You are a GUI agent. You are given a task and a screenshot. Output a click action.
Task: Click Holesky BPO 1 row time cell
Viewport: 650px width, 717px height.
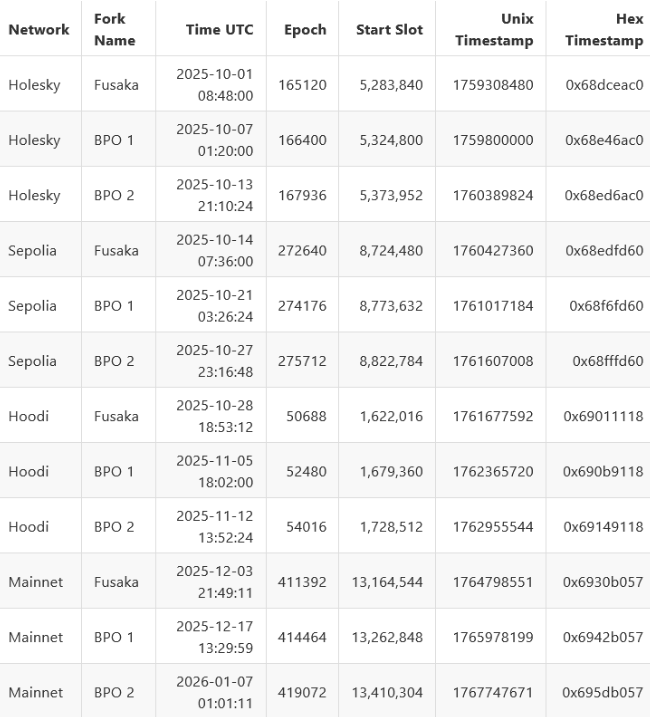[214, 140]
